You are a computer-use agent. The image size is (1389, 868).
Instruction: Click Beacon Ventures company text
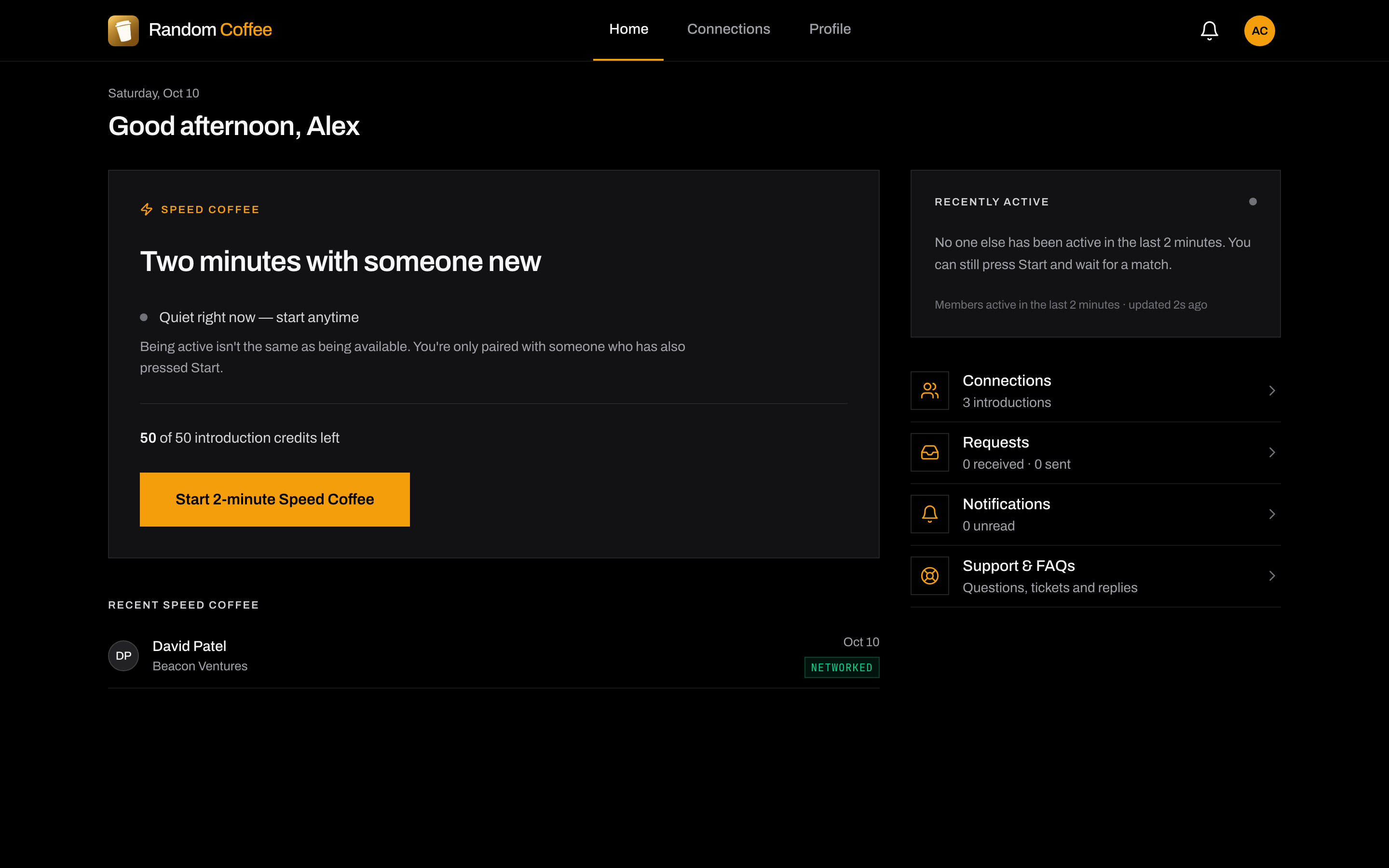point(200,666)
